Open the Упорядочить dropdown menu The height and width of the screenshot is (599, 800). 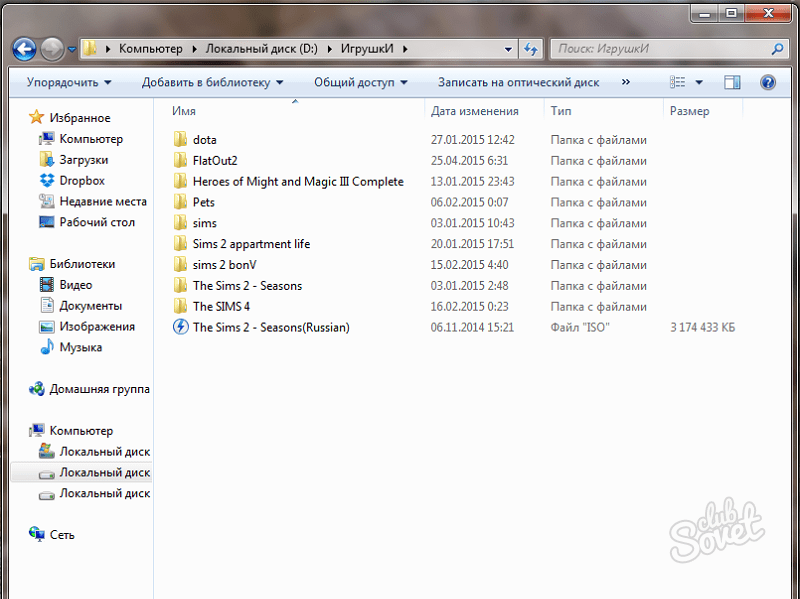tap(68, 82)
